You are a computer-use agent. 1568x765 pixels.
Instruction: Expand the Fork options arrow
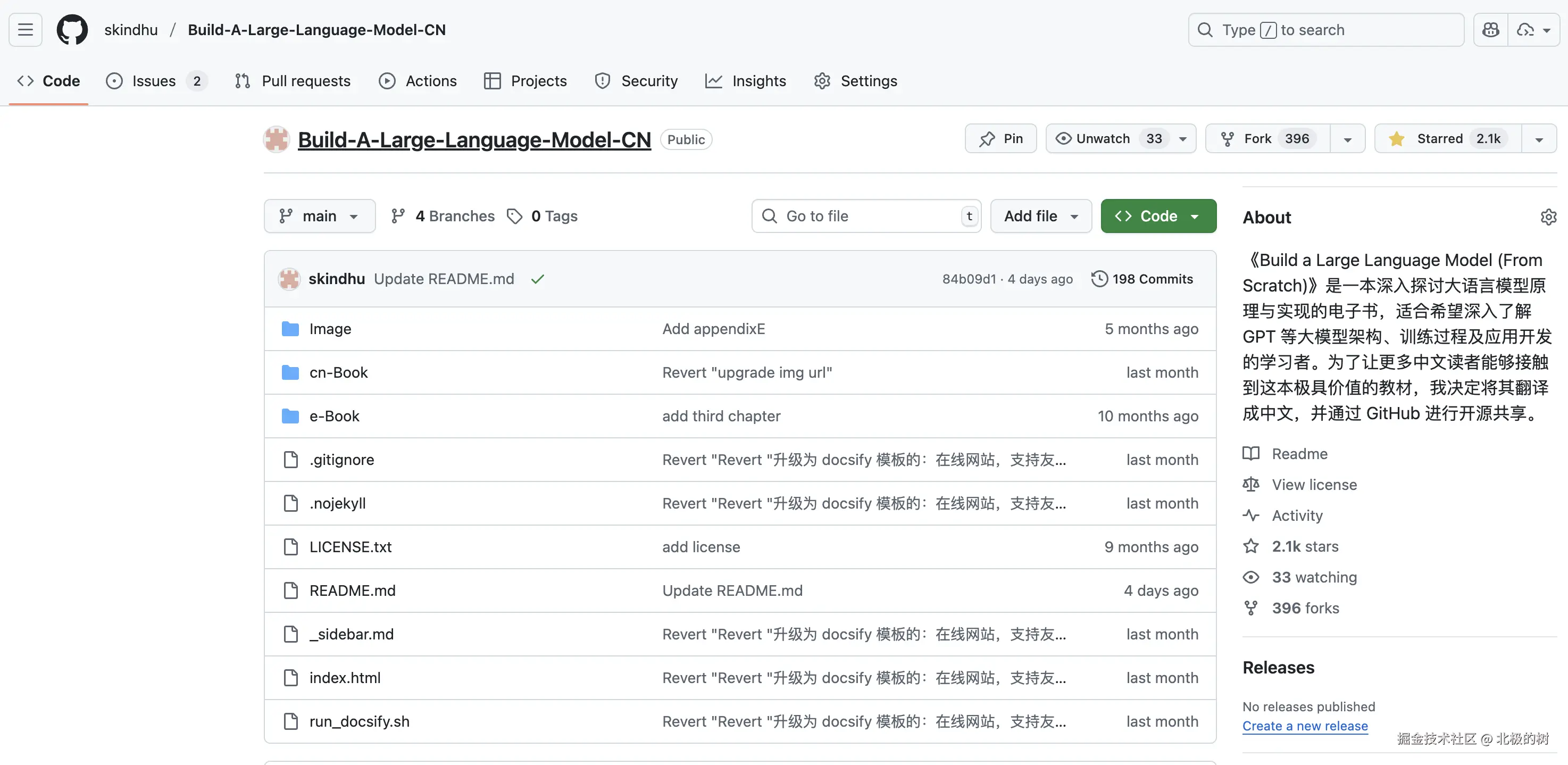(x=1347, y=139)
